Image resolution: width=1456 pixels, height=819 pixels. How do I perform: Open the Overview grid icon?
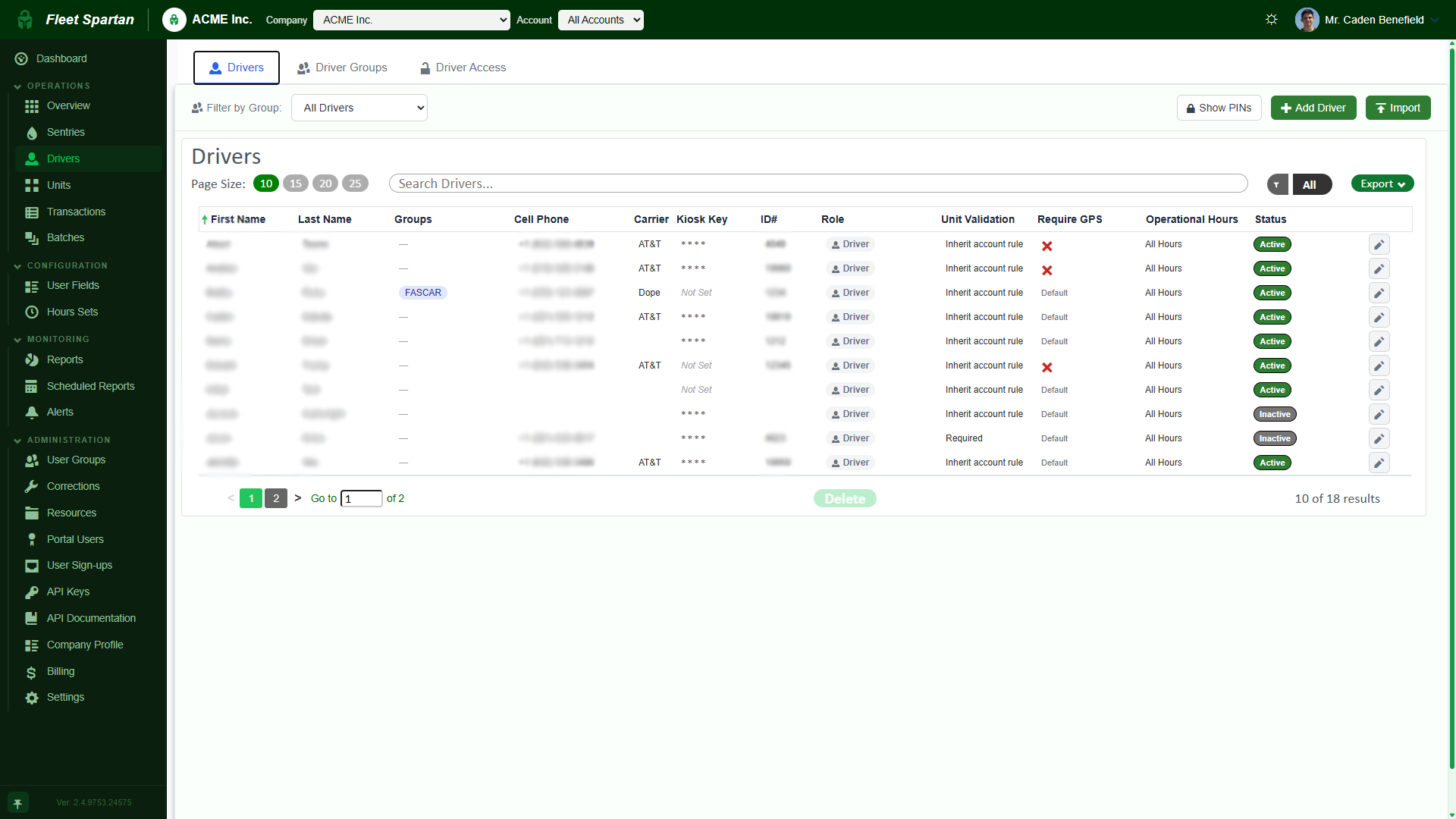(x=32, y=106)
